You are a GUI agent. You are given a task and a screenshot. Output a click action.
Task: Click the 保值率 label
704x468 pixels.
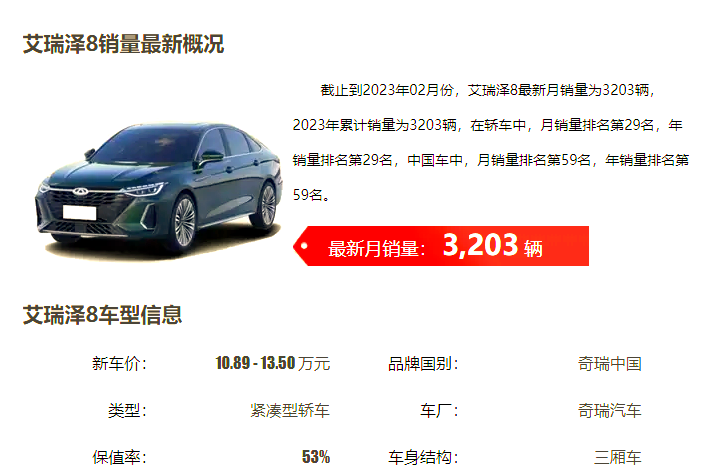pyautogui.click(x=119, y=457)
